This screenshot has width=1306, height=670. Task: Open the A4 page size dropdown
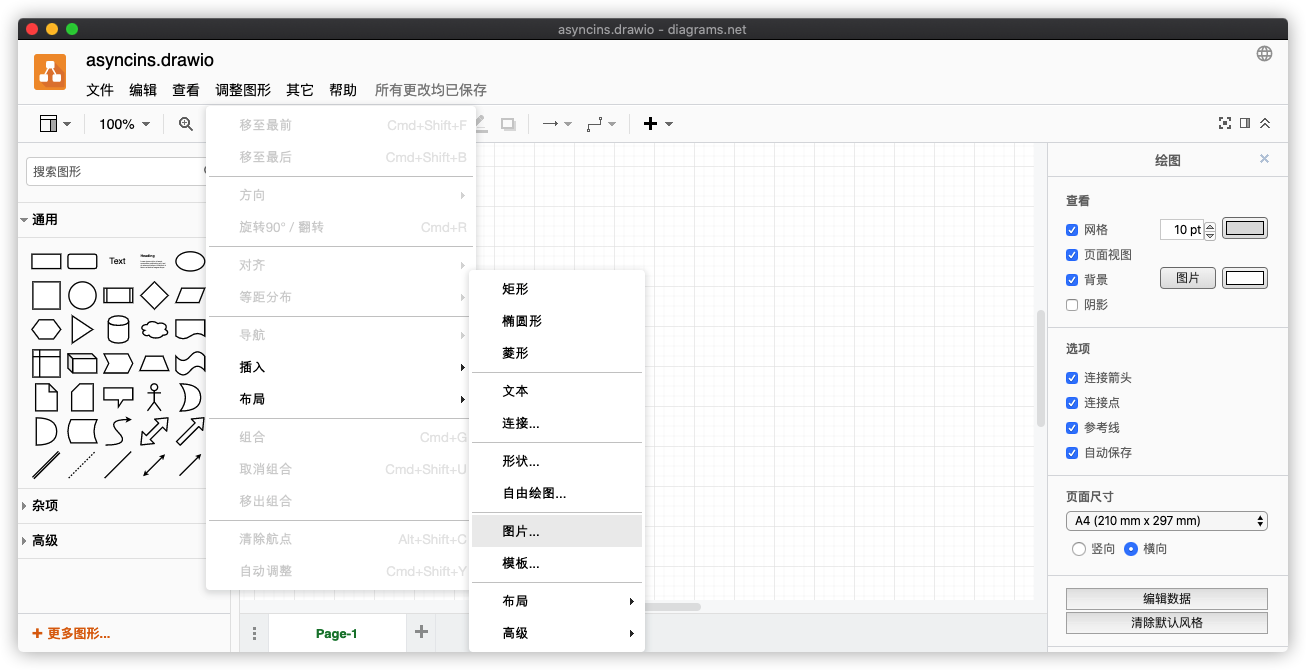[x=1166, y=521]
